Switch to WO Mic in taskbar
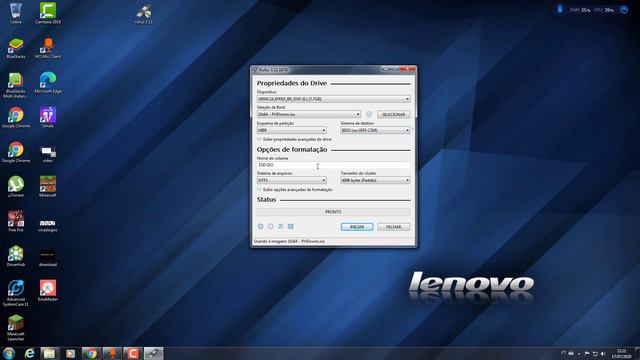This screenshot has width=640, height=360. 112,353
